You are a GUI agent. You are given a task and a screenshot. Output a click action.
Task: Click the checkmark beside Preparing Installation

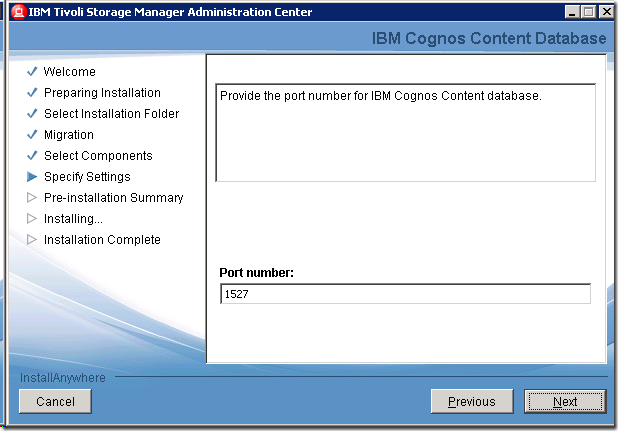point(32,93)
